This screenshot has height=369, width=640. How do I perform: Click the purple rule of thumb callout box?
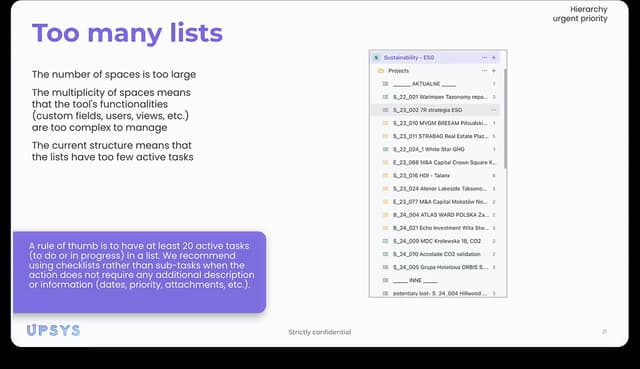click(x=140, y=272)
